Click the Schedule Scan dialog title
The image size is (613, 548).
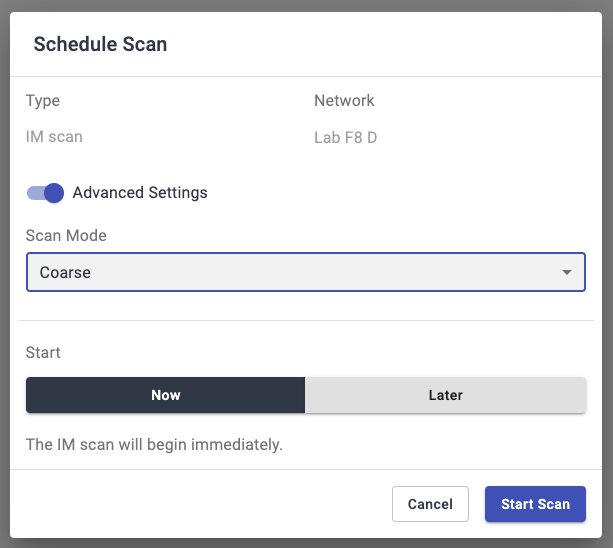[100, 44]
